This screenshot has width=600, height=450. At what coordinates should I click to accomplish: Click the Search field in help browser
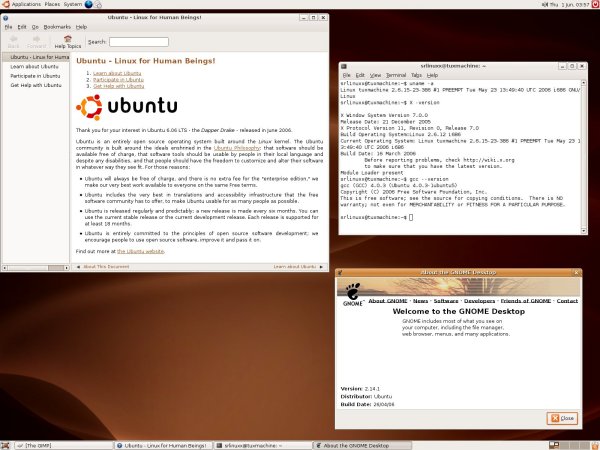138,42
